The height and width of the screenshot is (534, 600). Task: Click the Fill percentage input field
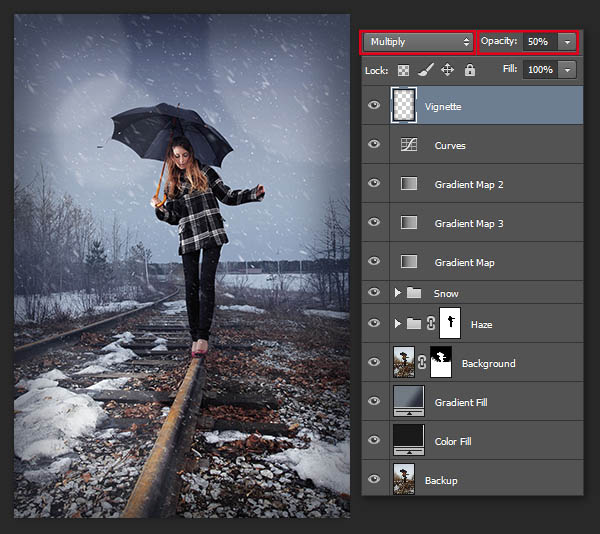tap(539, 70)
